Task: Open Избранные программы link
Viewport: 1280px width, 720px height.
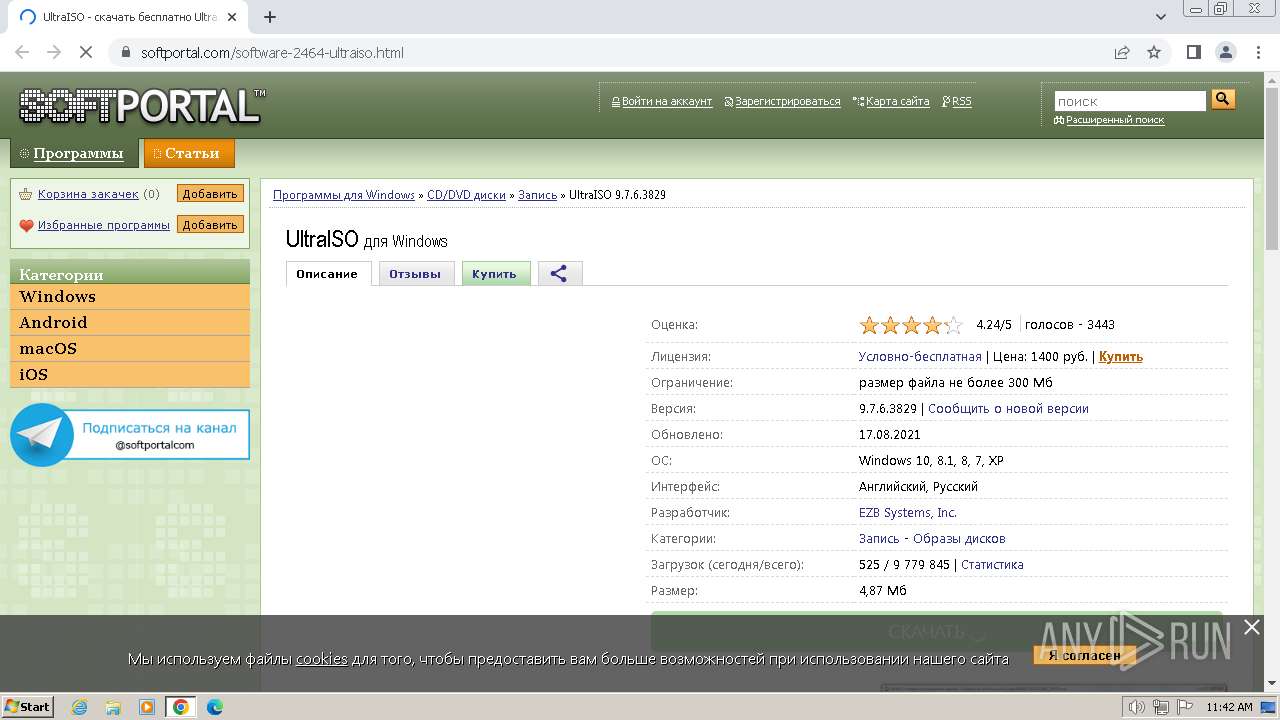Action: [x=104, y=225]
